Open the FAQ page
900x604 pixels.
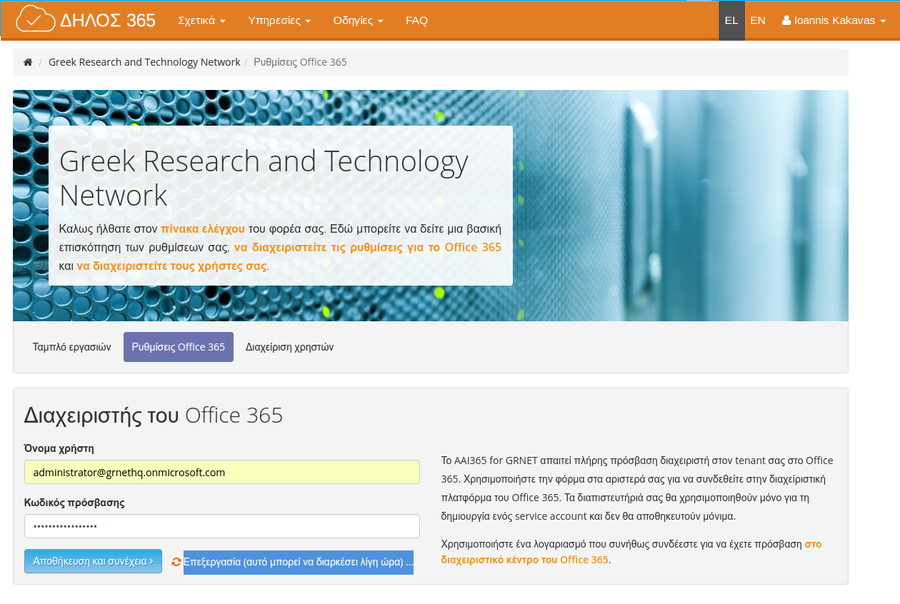click(x=416, y=20)
